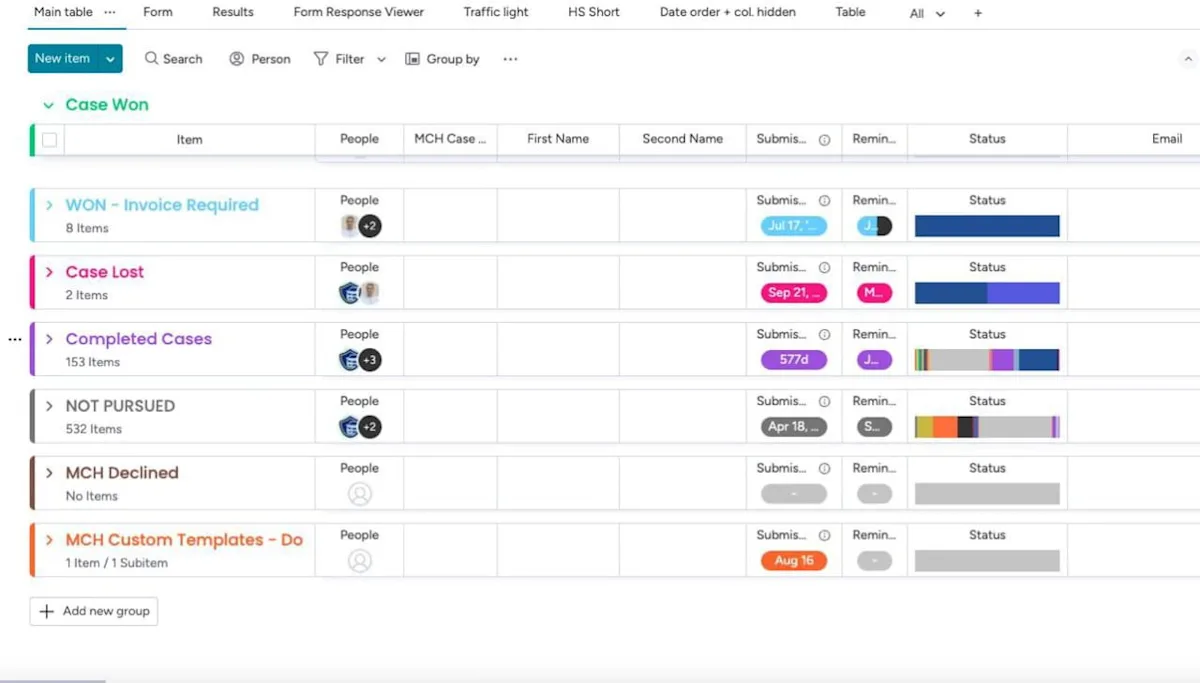Image resolution: width=1200 pixels, height=683 pixels.
Task: Click the Apr 18 submission date pill
Action: 794,427
